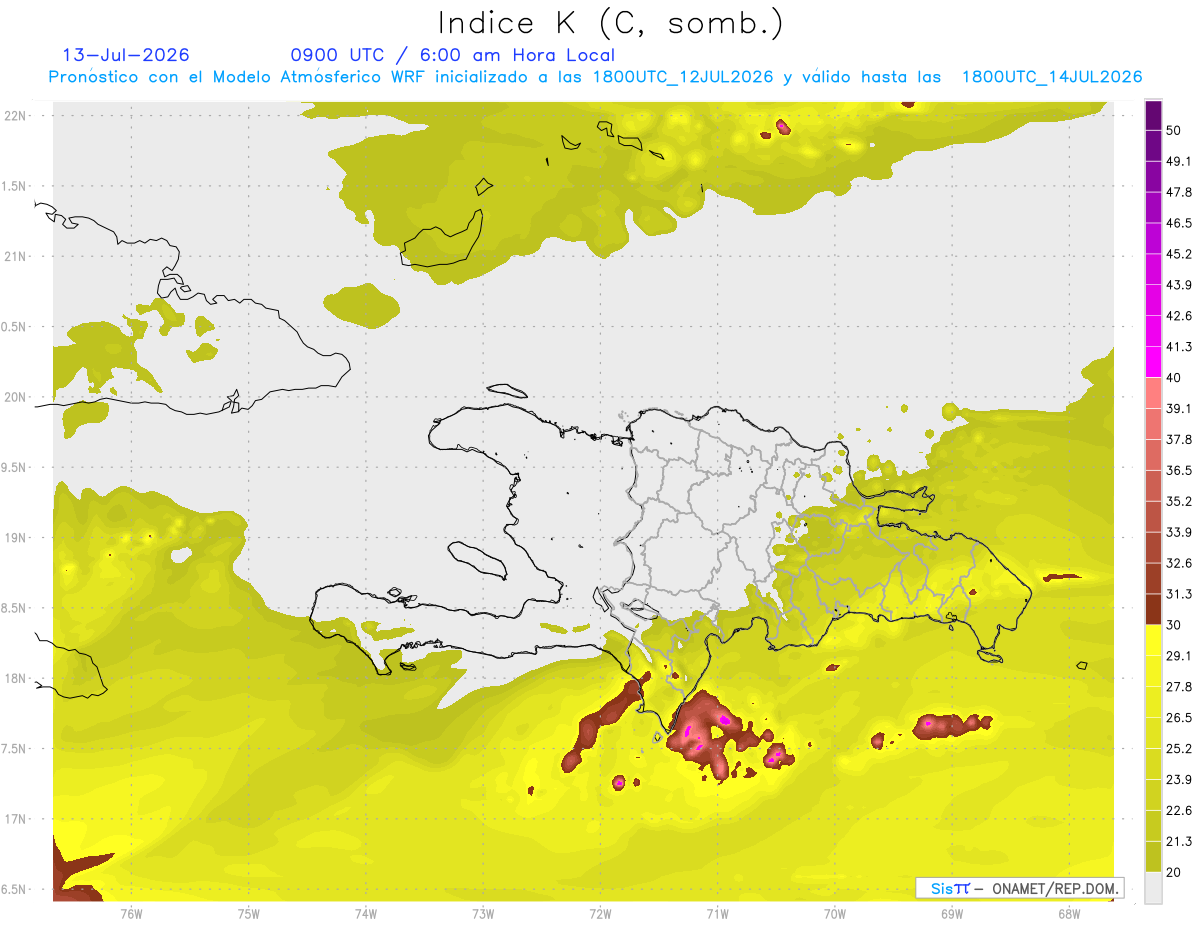Click colorbar label "22.6"
The height and width of the screenshot is (927, 1200).
(x=1179, y=811)
